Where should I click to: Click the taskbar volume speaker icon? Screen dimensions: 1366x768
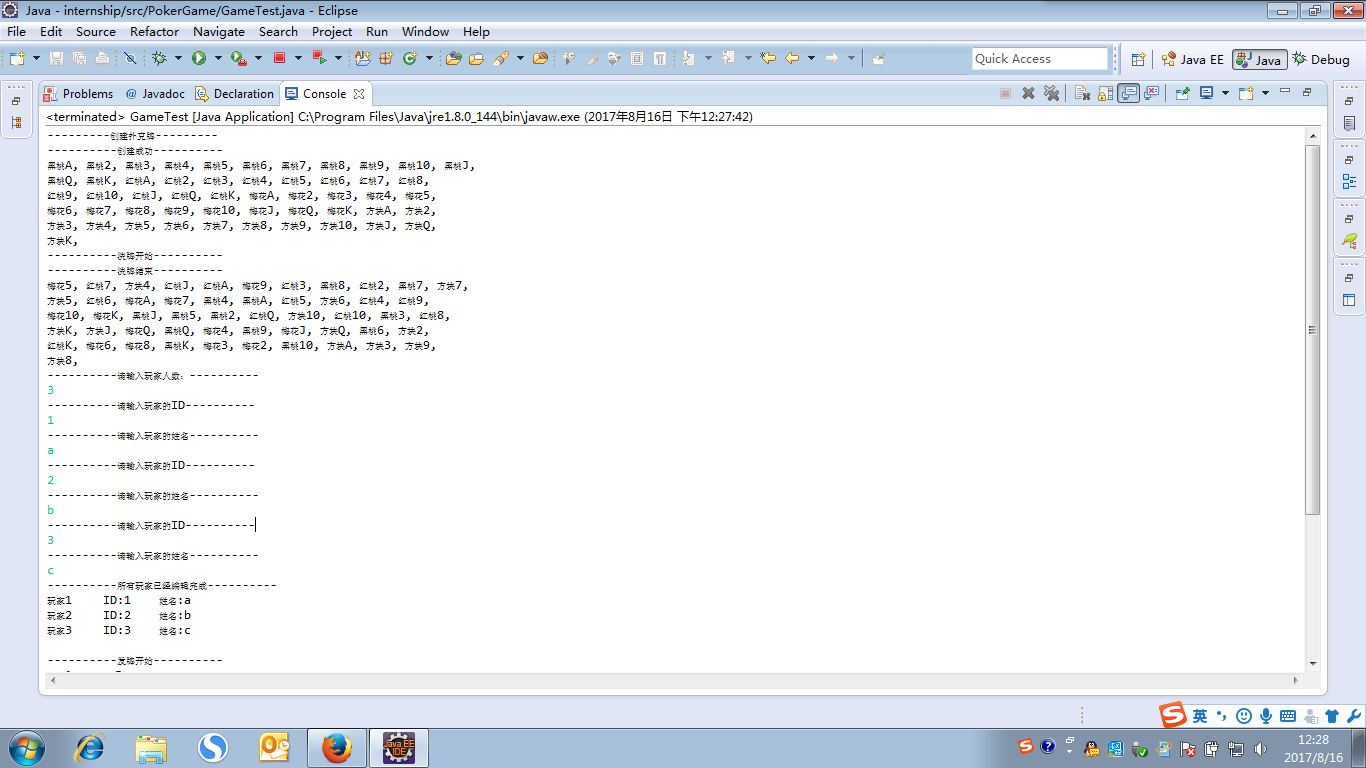1260,748
